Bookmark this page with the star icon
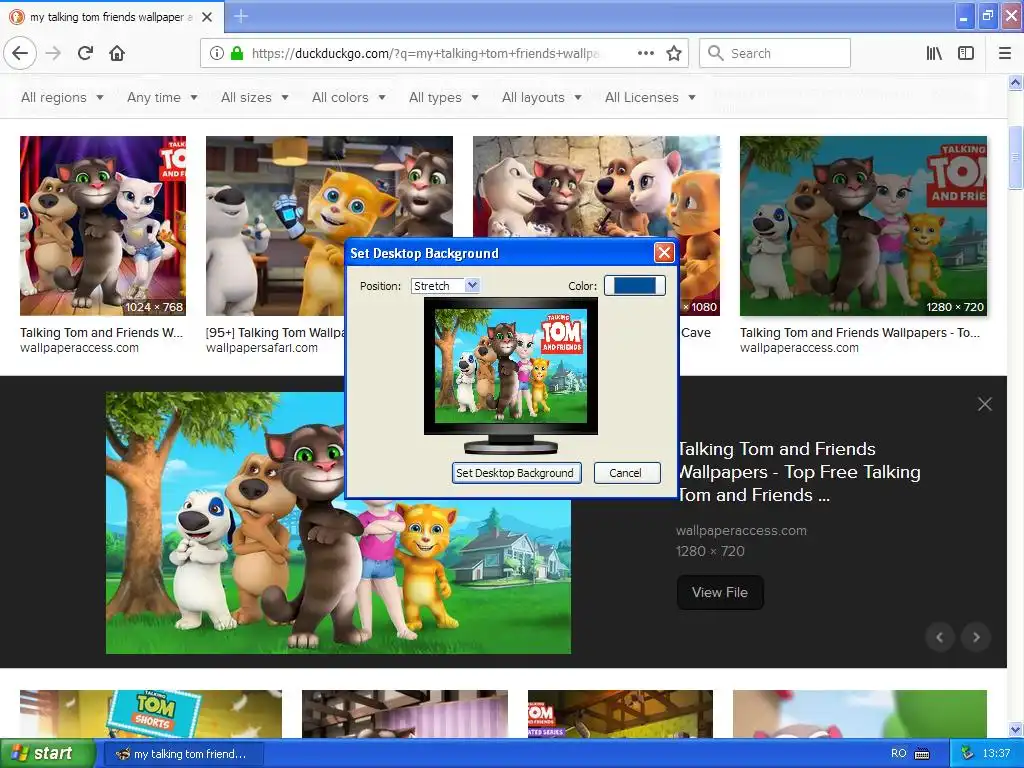The image size is (1024, 768). [674, 53]
